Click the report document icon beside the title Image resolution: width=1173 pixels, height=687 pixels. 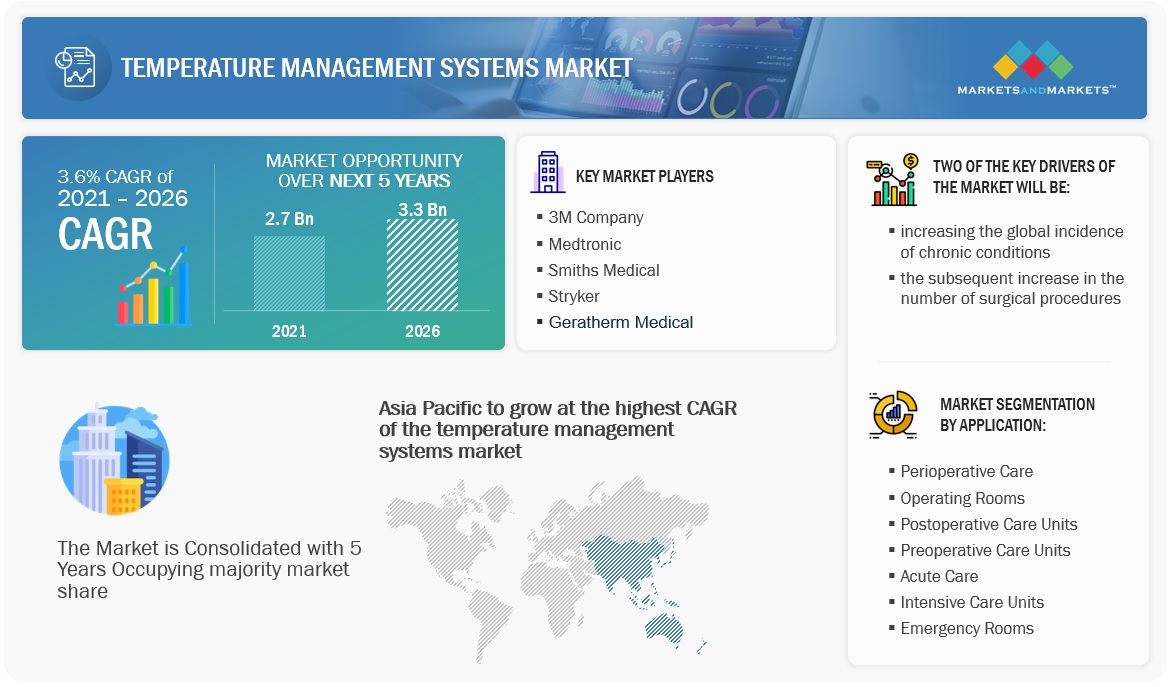(79, 68)
